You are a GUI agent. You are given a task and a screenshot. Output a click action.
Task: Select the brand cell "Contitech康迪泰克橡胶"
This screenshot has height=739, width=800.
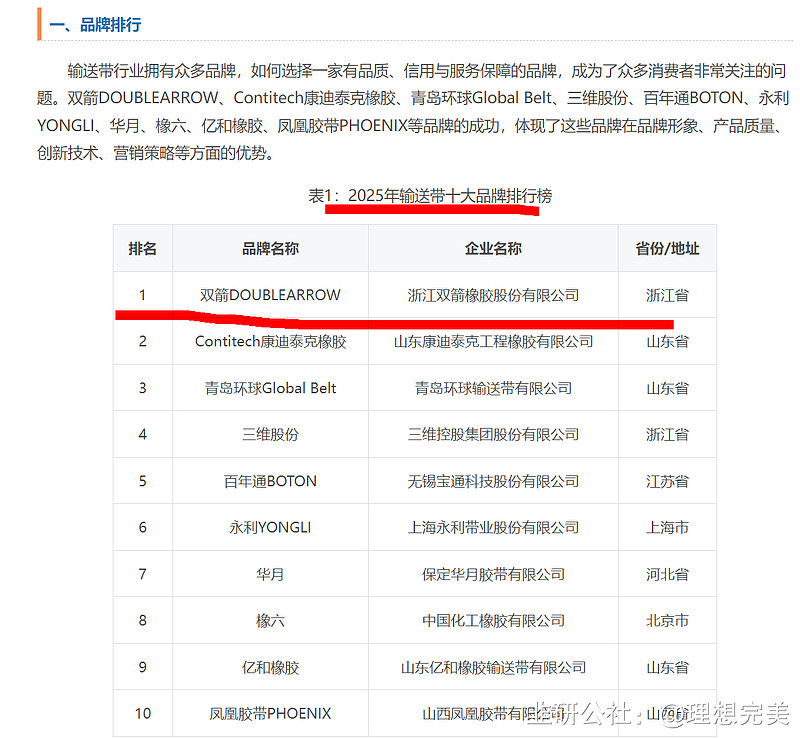[270, 341]
